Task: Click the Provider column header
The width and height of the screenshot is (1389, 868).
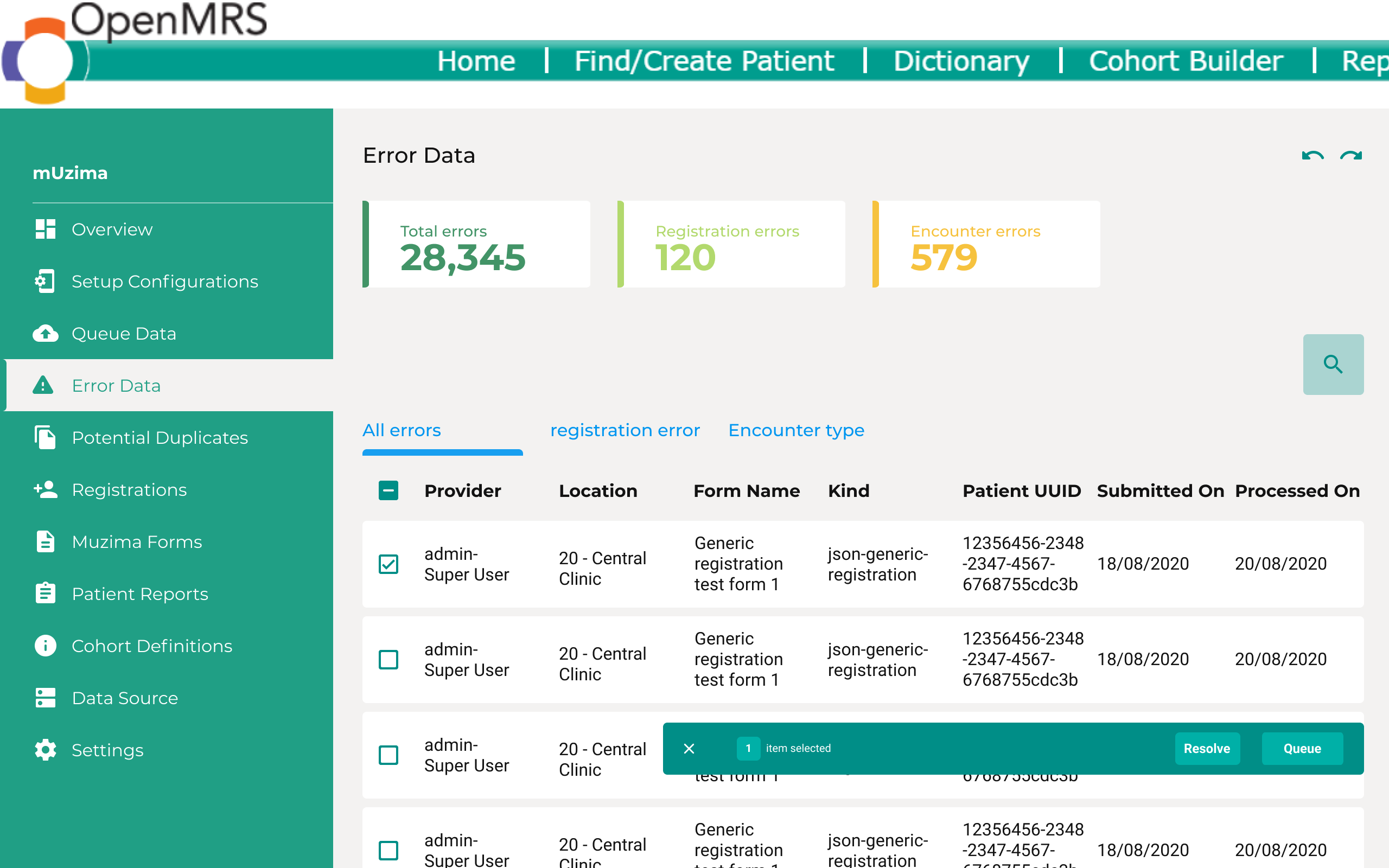Action: pyautogui.click(x=463, y=491)
